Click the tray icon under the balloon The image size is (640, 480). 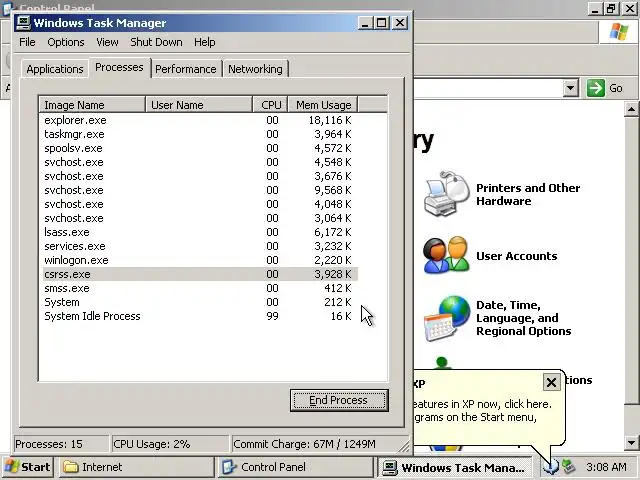pyautogui.click(x=551, y=467)
